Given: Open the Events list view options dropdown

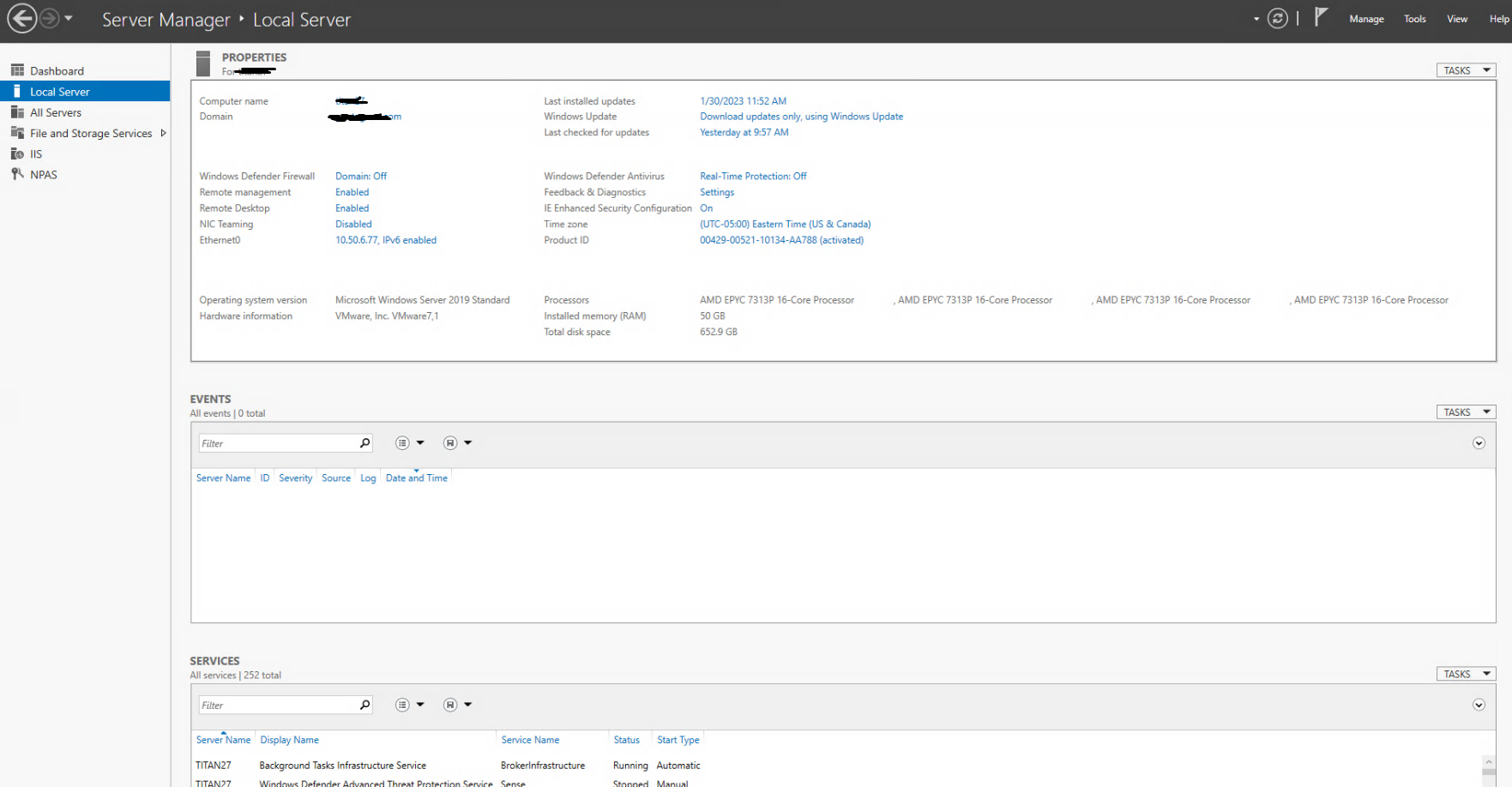Looking at the screenshot, I should (409, 443).
